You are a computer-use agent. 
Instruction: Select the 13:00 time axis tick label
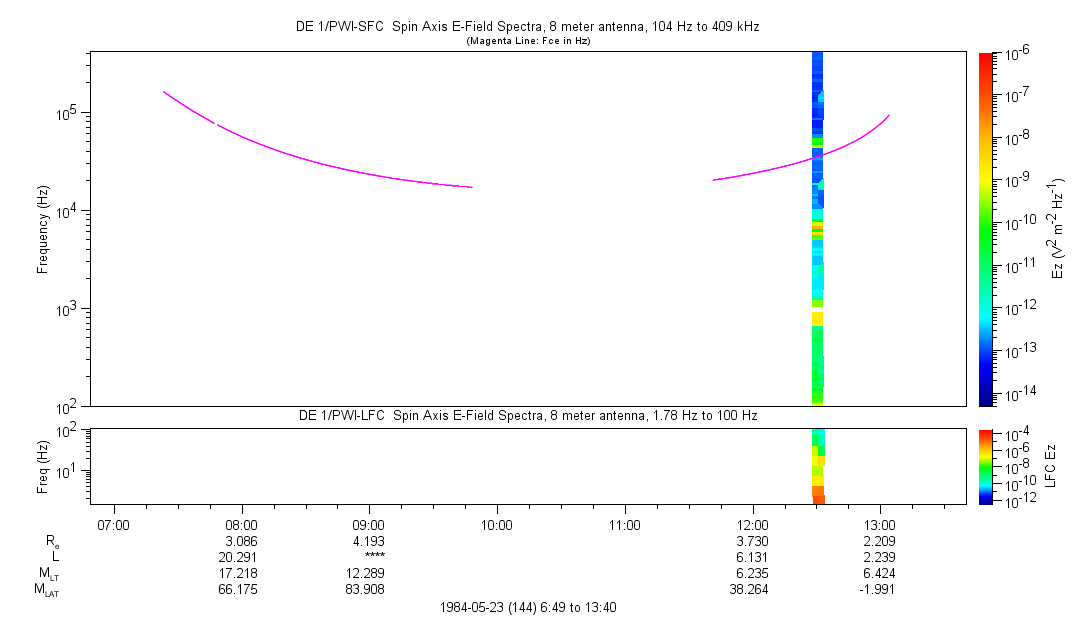[x=880, y=525]
